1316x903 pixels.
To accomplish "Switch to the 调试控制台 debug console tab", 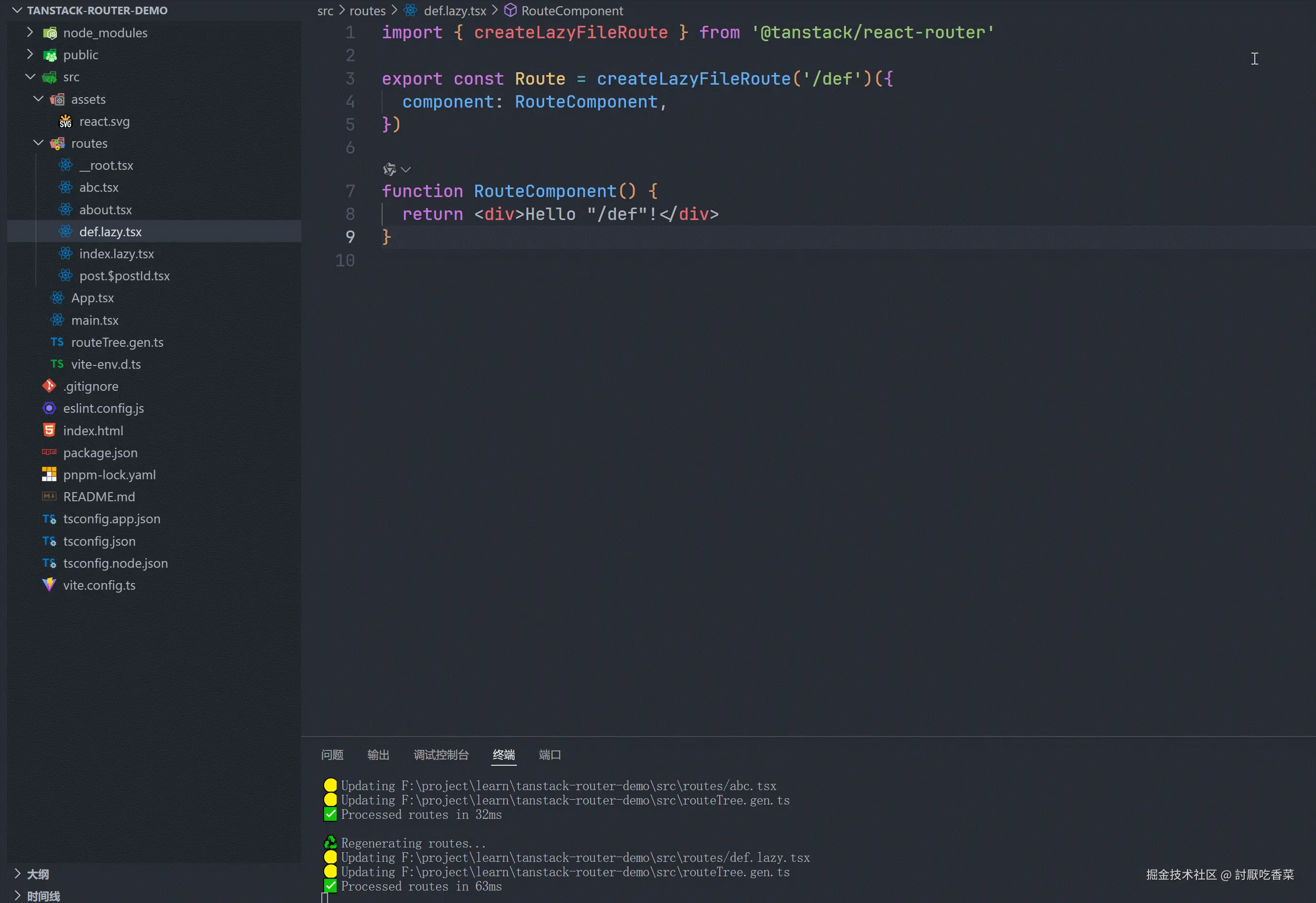I will [x=440, y=755].
